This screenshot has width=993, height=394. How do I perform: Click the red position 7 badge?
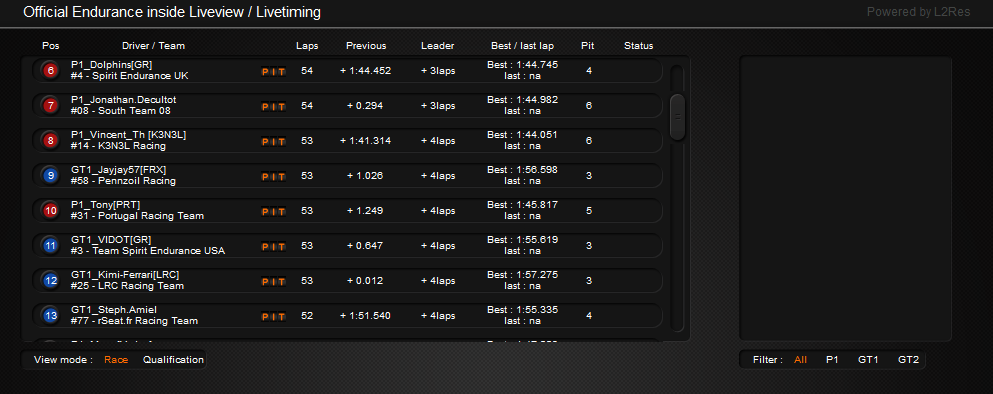(x=51, y=105)
